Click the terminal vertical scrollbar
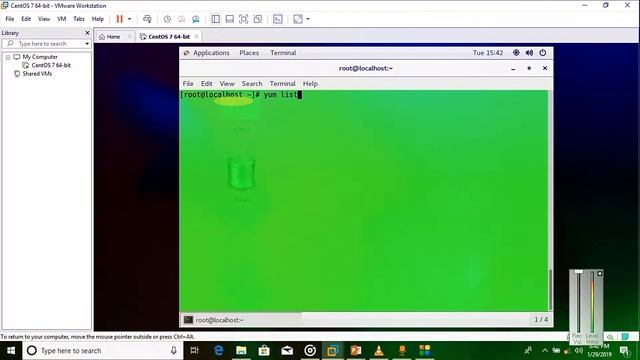 click(x=550, y=290)
